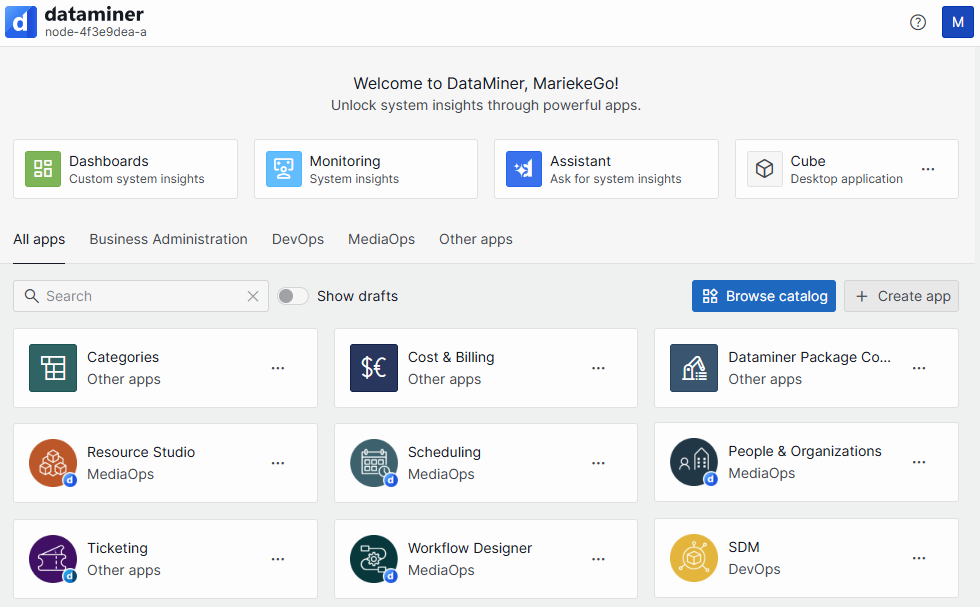Image resolution: width=980 pixels, height=607 pixels.
Task: Open Resource Studio more options menu
Action: tap(278, 463)
